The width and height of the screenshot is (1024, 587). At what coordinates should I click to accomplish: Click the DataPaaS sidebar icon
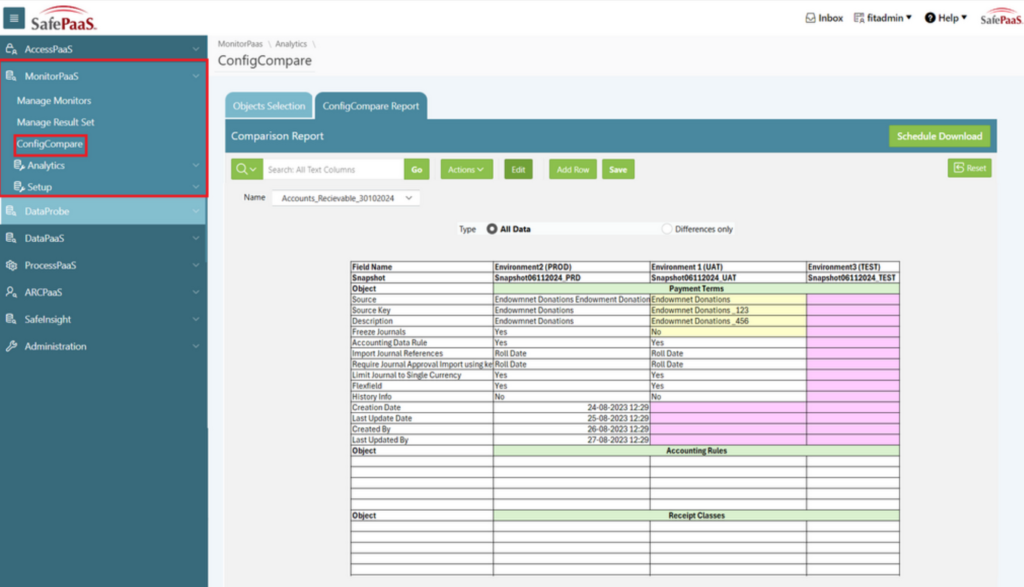(x=11, y=238)
